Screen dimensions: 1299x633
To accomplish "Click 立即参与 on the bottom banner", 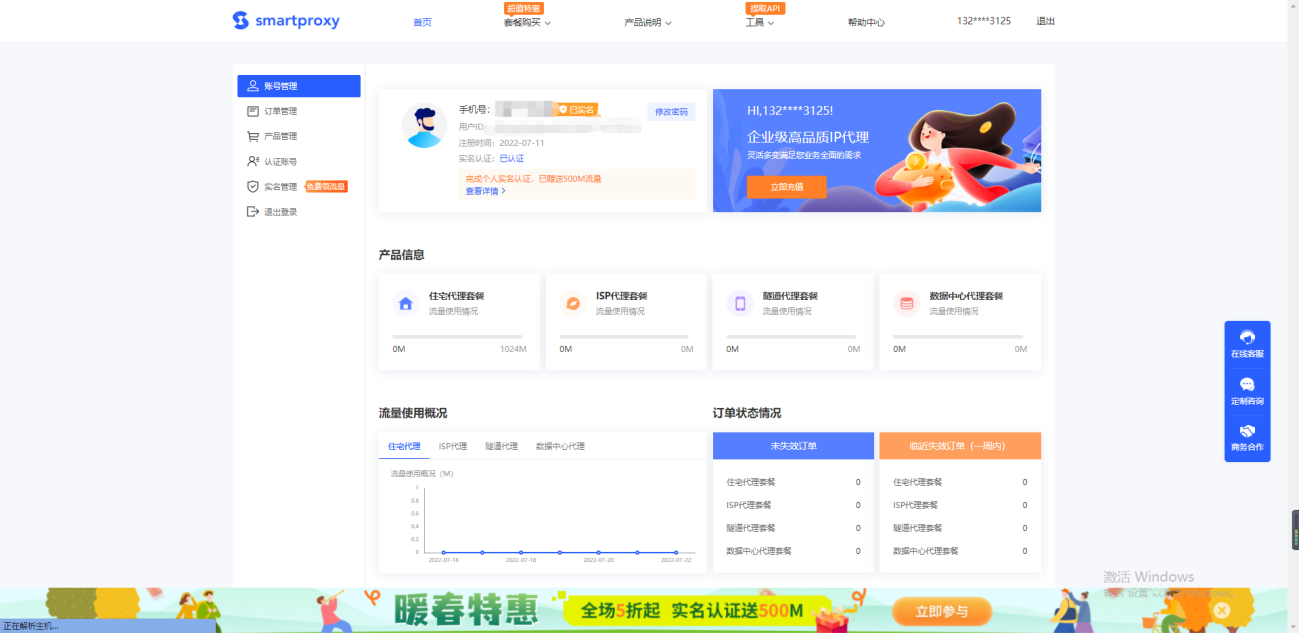I will (x=940, y=610).
